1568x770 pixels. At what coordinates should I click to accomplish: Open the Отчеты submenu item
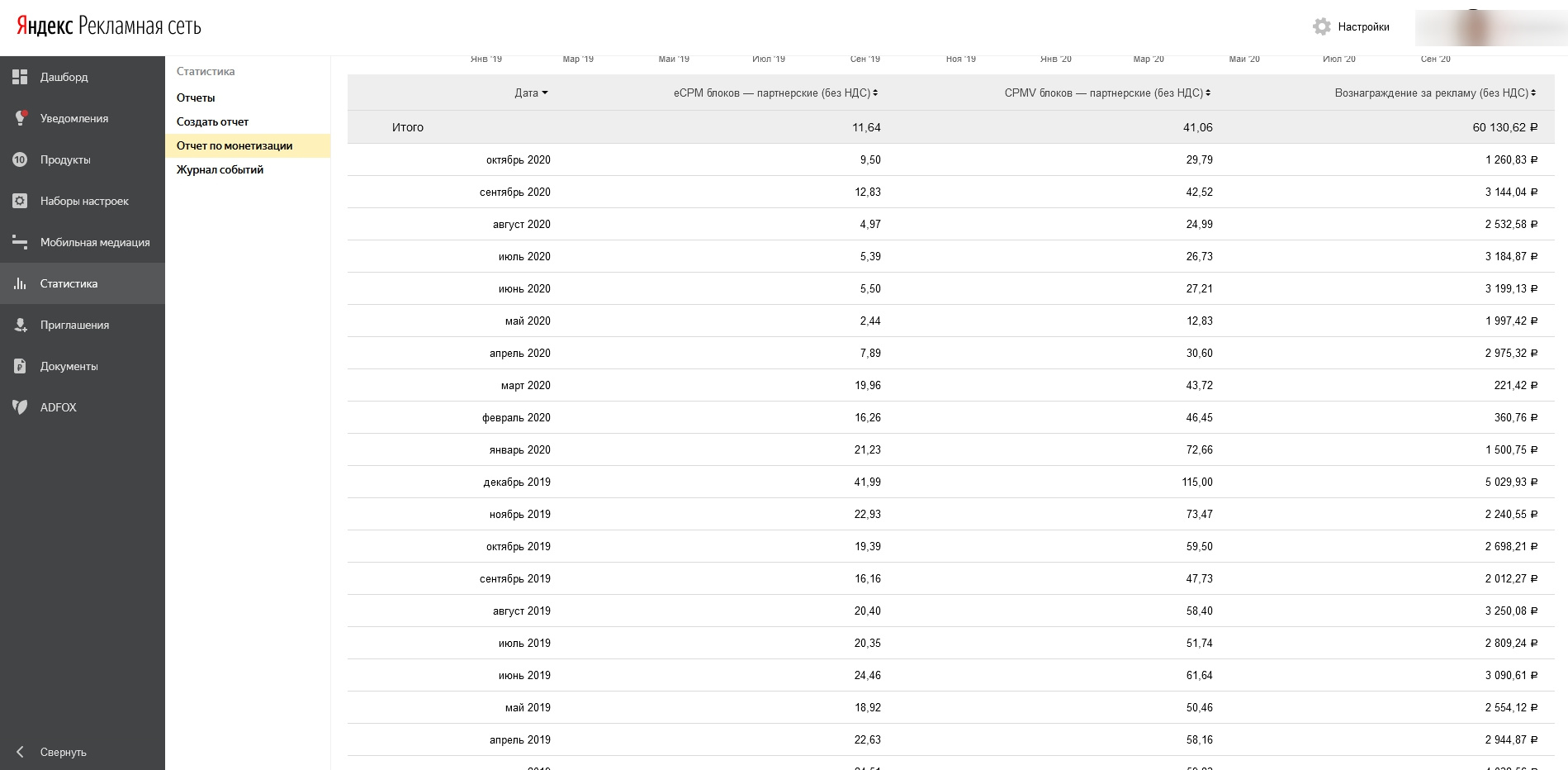tap(196, 97)
